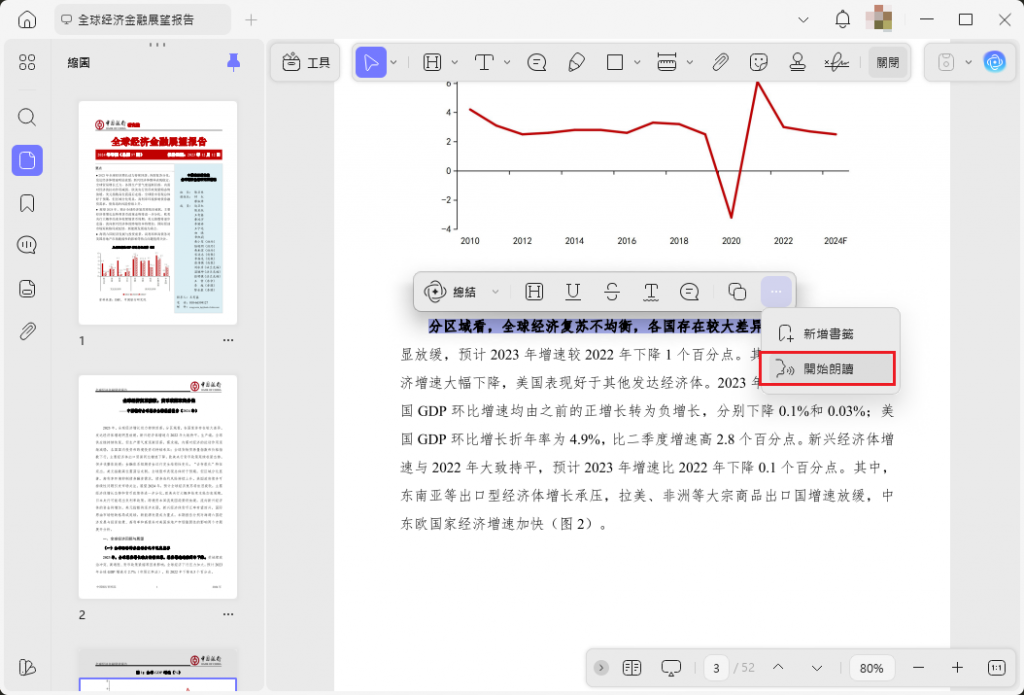1024x695 pixels.
Task: Expand the text tool dropdown arrow
Action: point(507,61)
